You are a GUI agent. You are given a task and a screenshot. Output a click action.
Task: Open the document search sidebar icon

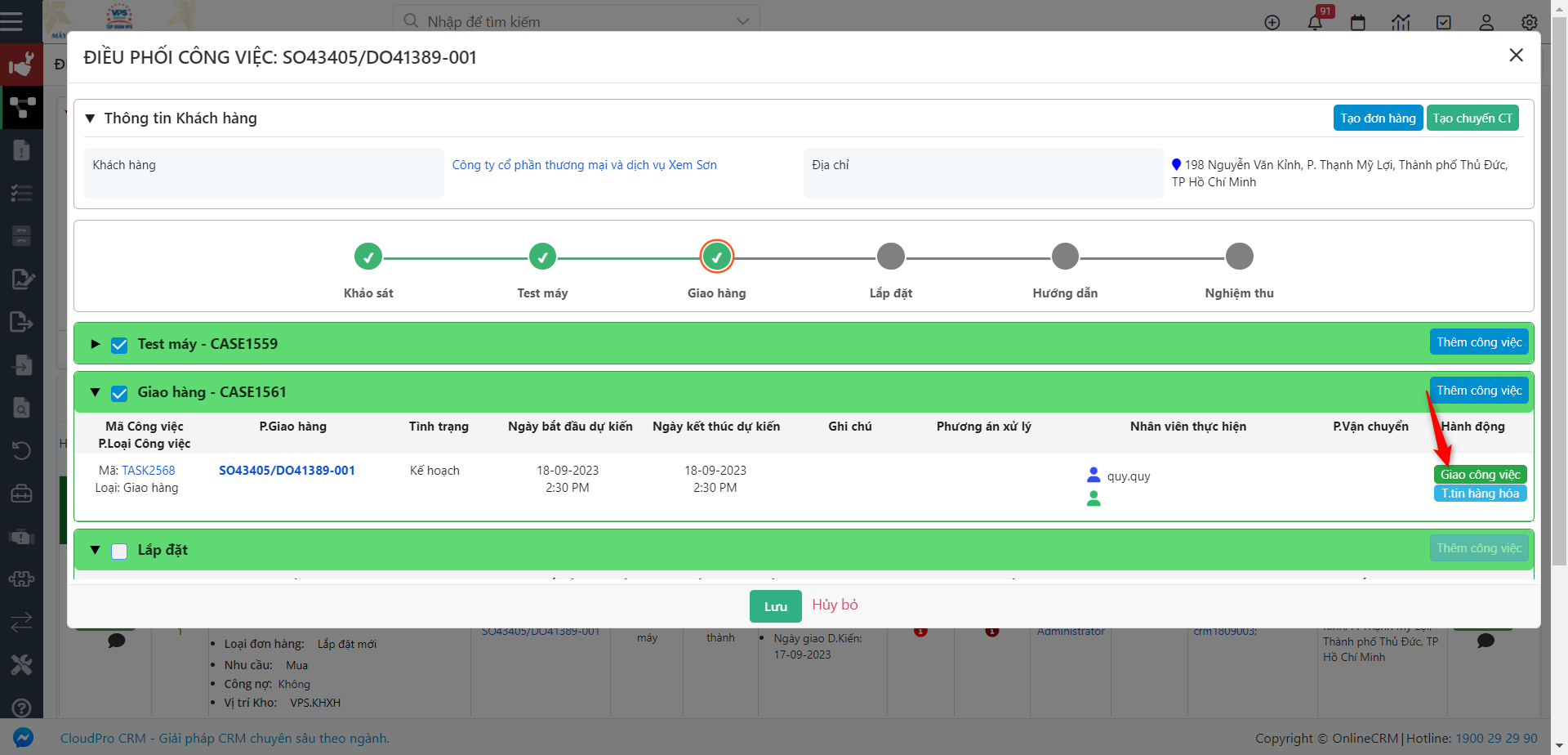pyautogui.click(x=21, y=407)
